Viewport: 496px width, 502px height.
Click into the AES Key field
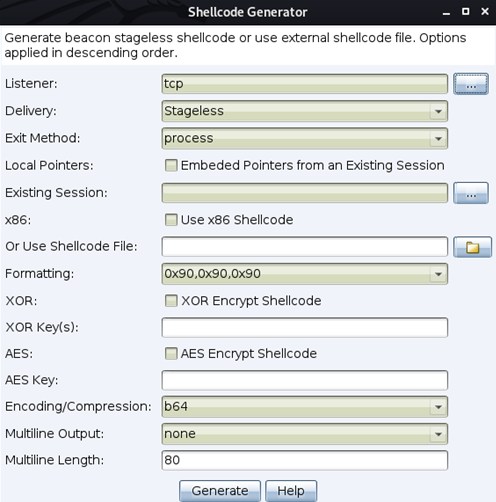(x=304, y=380)
